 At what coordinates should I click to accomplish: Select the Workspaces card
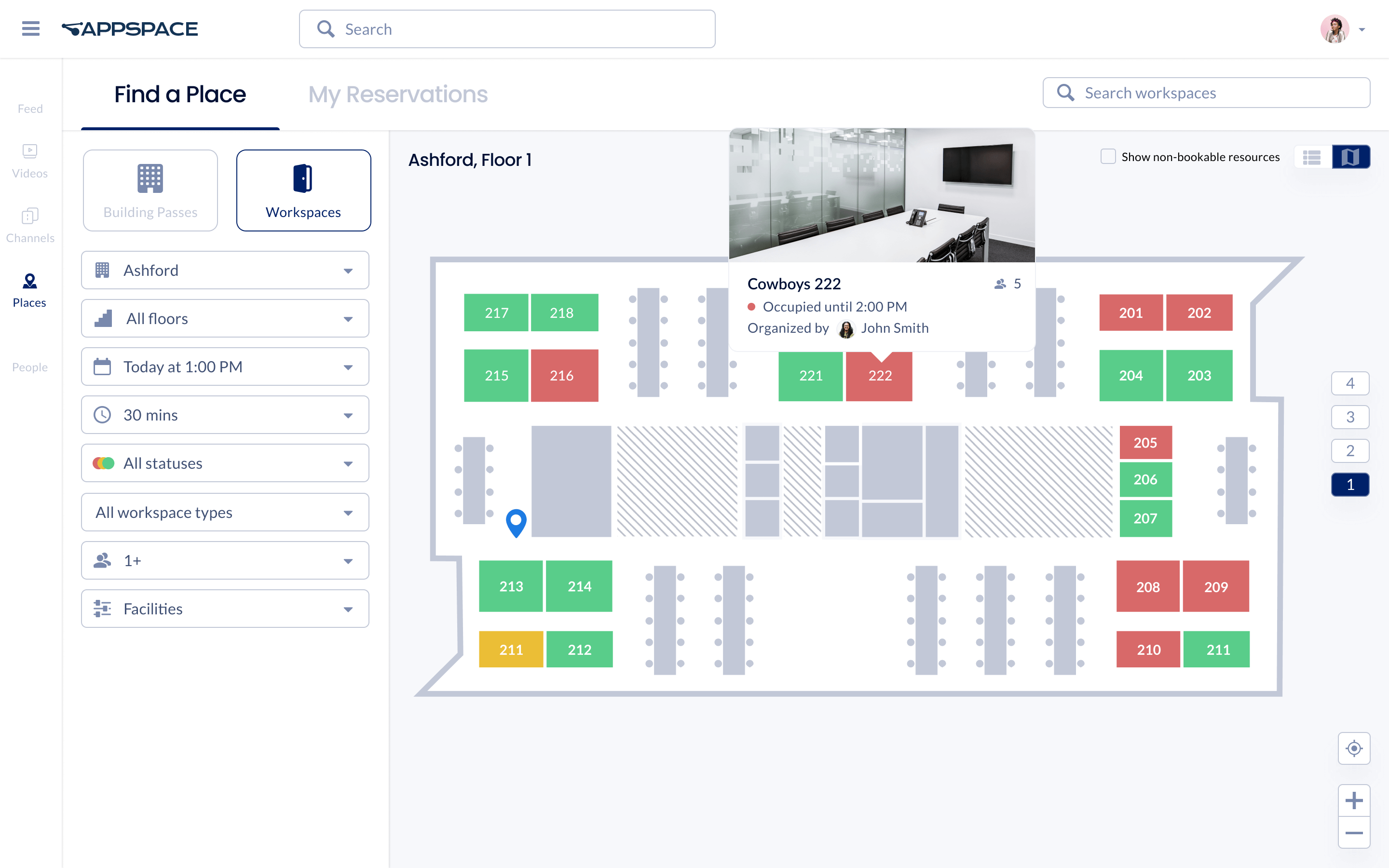point(304,190)
